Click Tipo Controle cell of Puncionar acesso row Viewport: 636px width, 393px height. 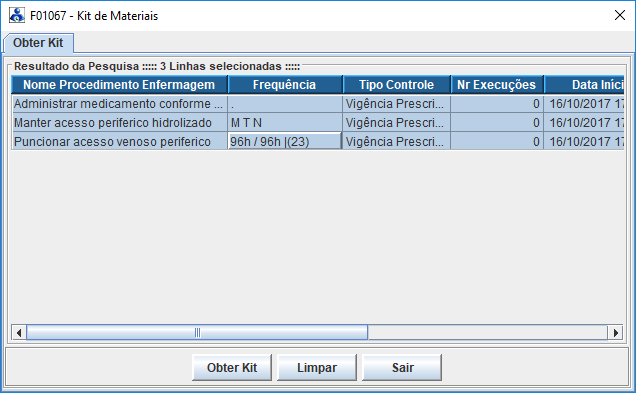point(397,142)
